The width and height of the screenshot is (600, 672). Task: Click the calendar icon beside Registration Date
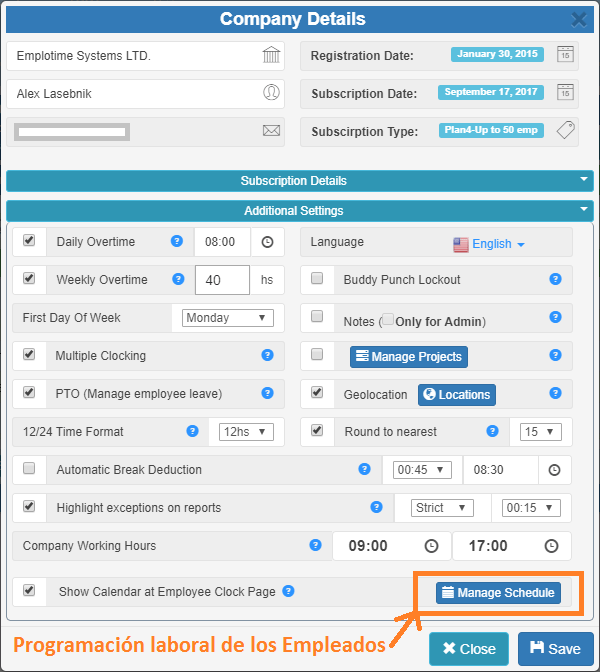(x=565, y=55)
